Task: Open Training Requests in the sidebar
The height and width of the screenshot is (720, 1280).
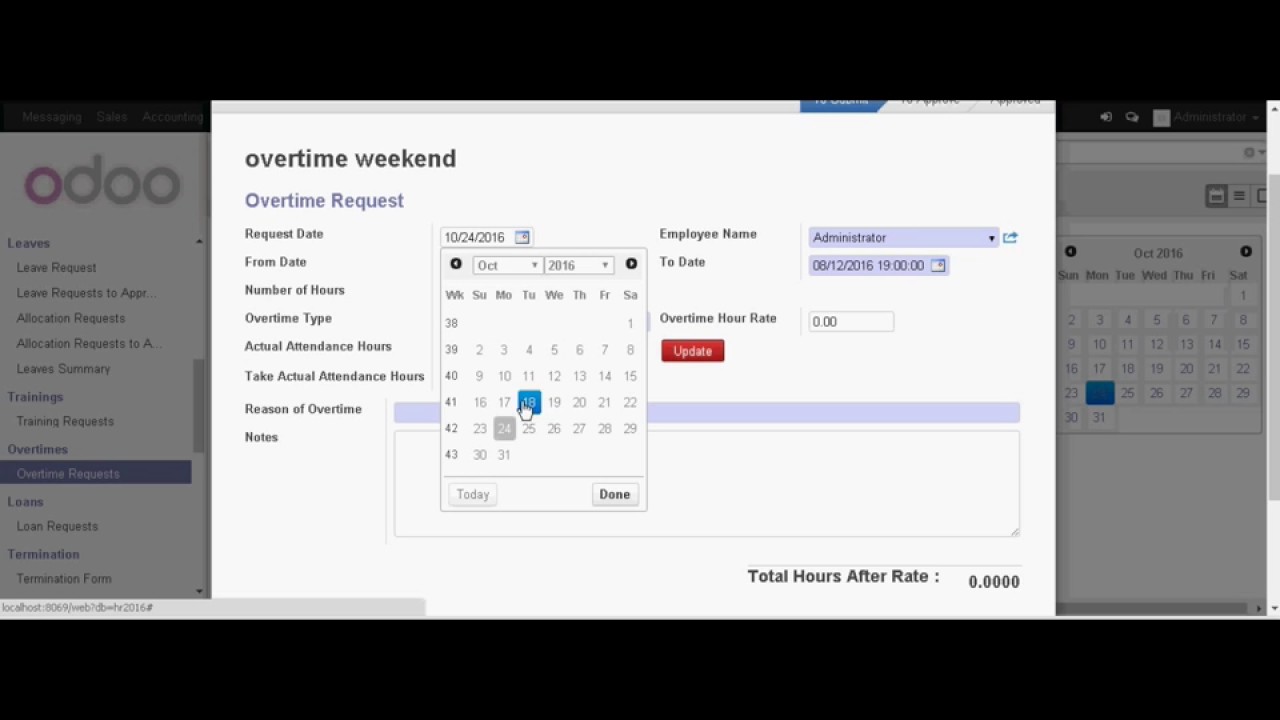Action: click(x=65, y=421)
